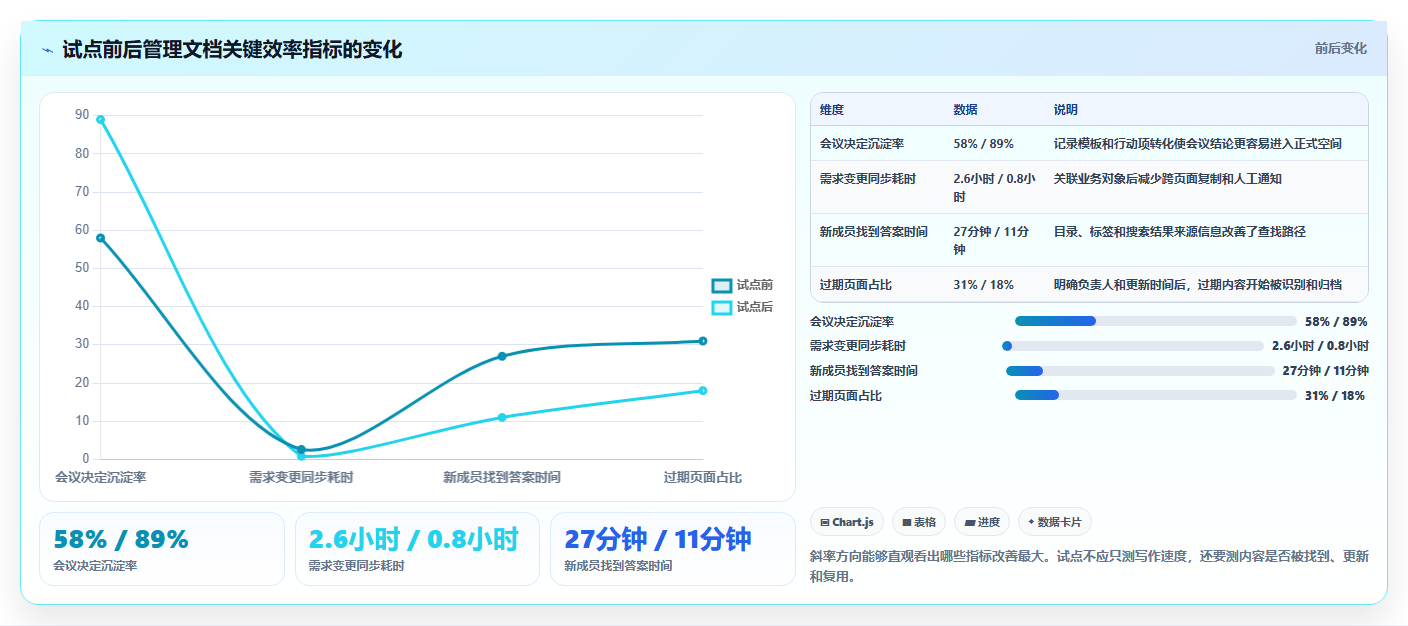This screenshot has width=1408, height=626.
Task: Click the 前后变化 label in header
Action: (x=1340, y=49)
